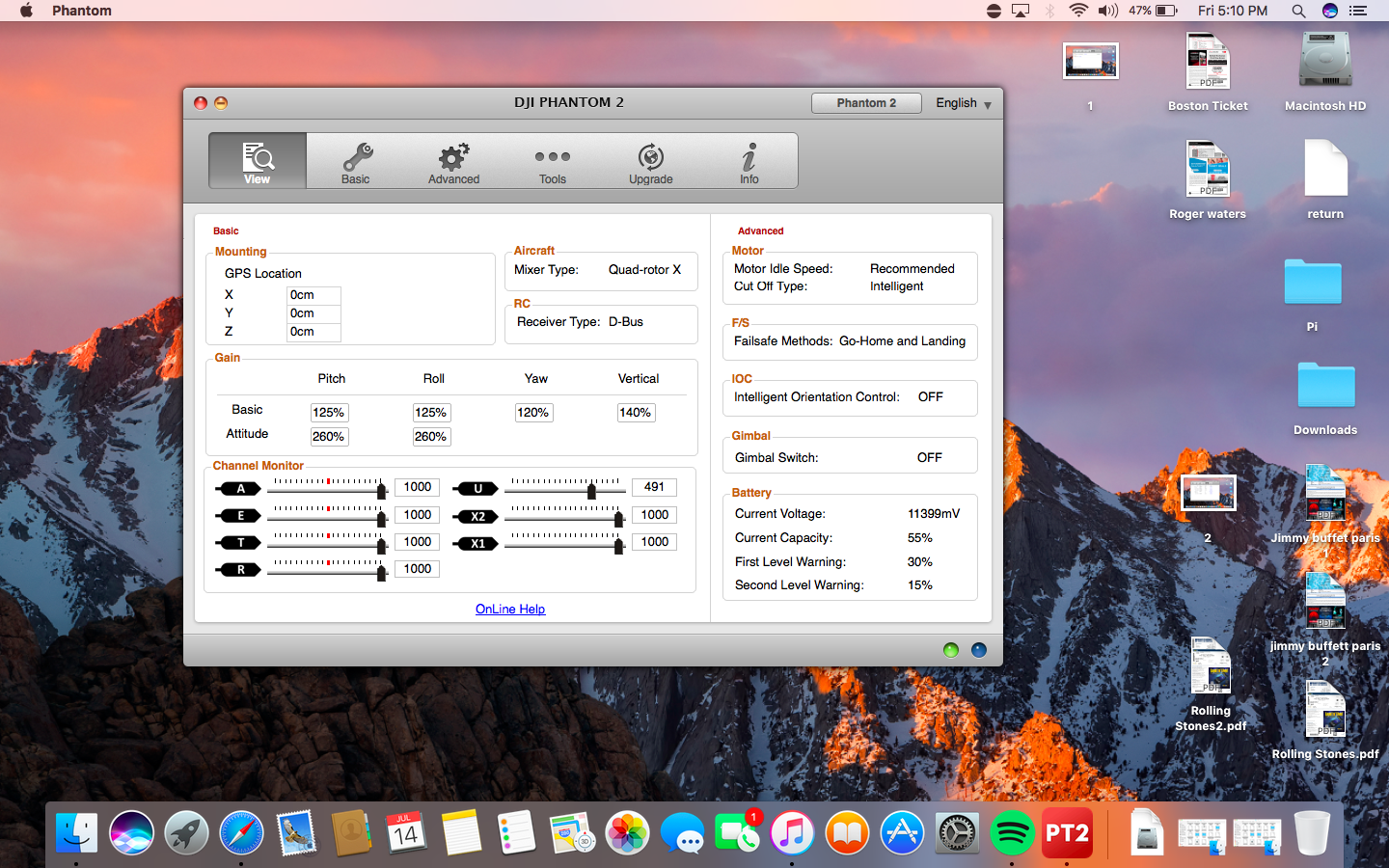Open System Preferences gear in Dock
The height and width of the screenshot is (868, 1389).
point(957,832)
